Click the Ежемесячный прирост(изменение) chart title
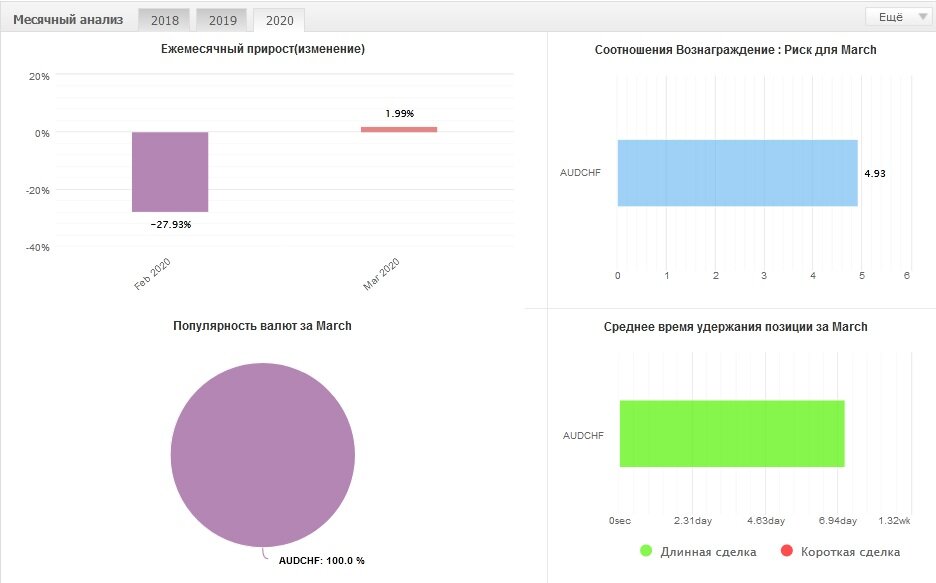Viewport: 936px width, 583px height. [263, 49]
